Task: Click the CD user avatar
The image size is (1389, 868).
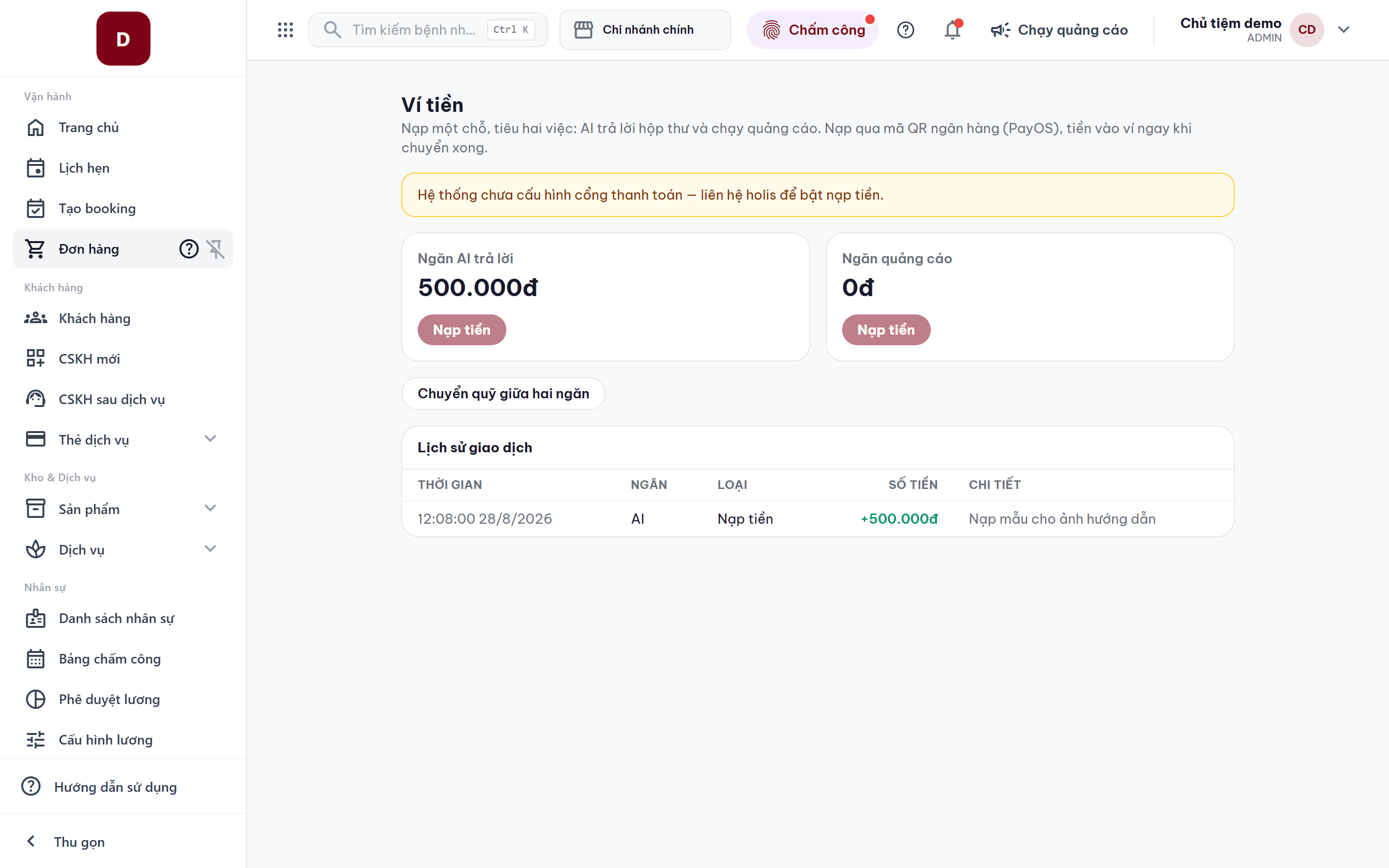Action: (x=1307, y=30)
